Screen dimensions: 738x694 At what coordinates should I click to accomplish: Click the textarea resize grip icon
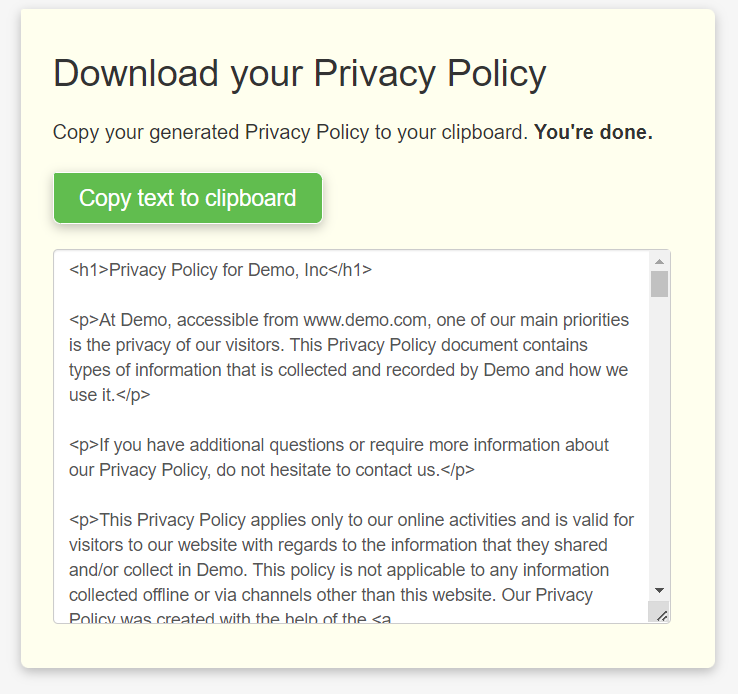click(662, 615)
